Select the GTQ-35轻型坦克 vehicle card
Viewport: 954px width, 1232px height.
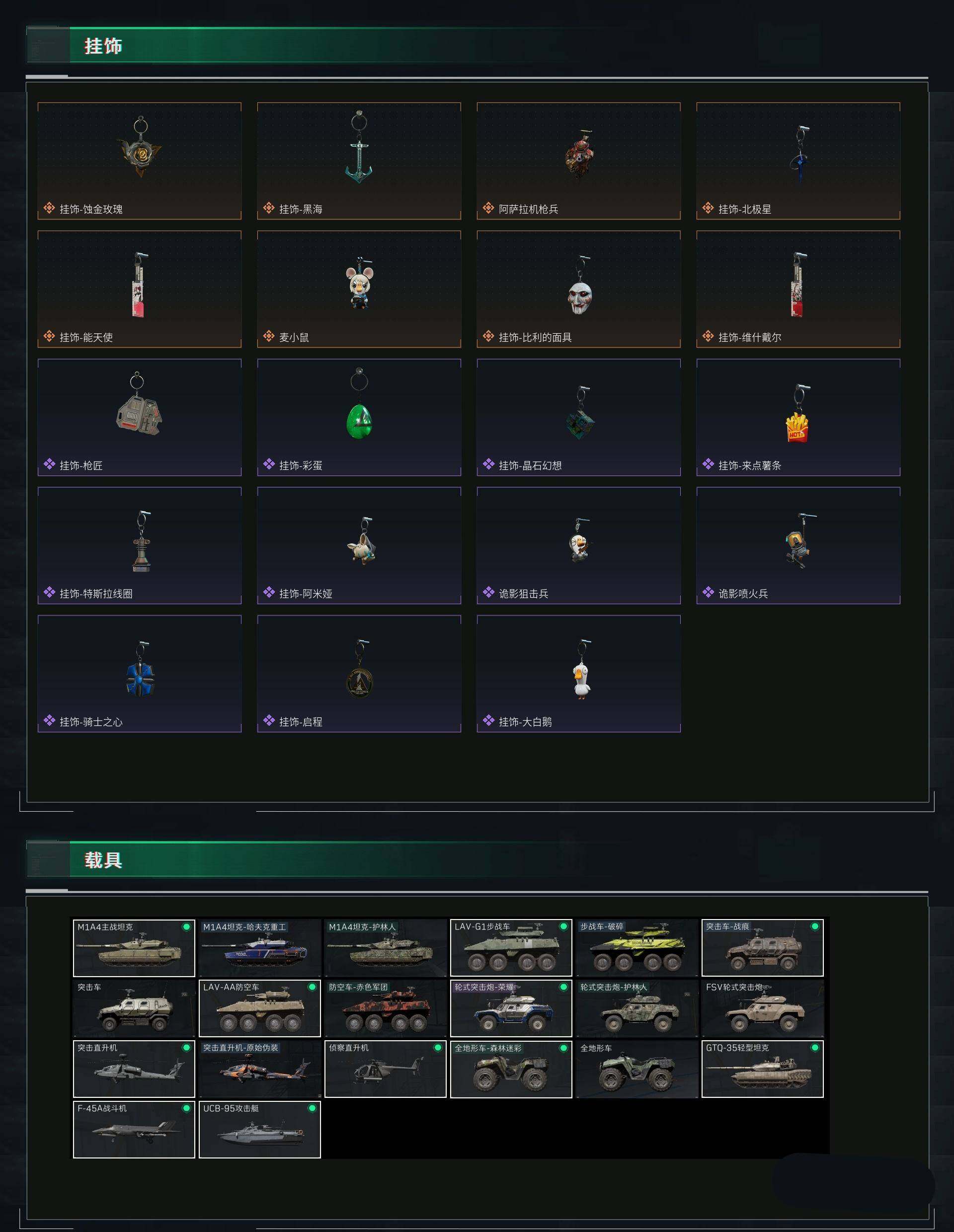pyautogui.click(x=762, y=1069)
